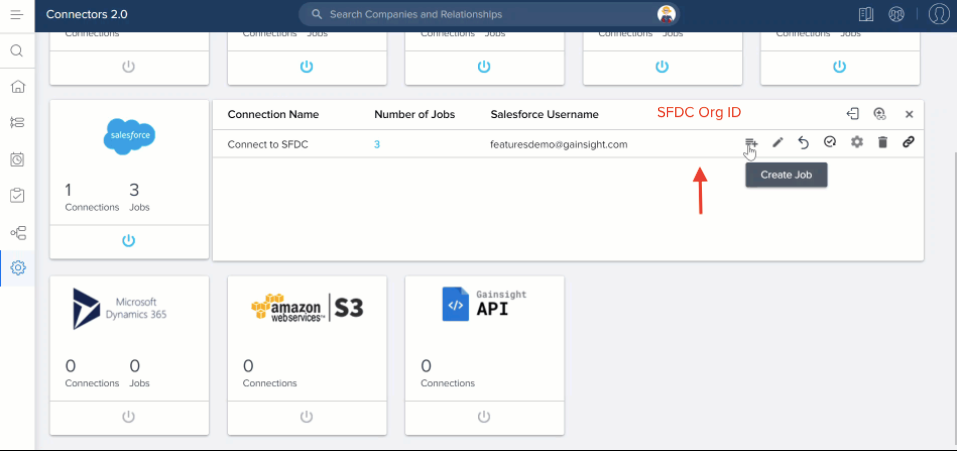Select the Administration gear in the sidebar
The image size is (957, 452).
tap(18, 267)
